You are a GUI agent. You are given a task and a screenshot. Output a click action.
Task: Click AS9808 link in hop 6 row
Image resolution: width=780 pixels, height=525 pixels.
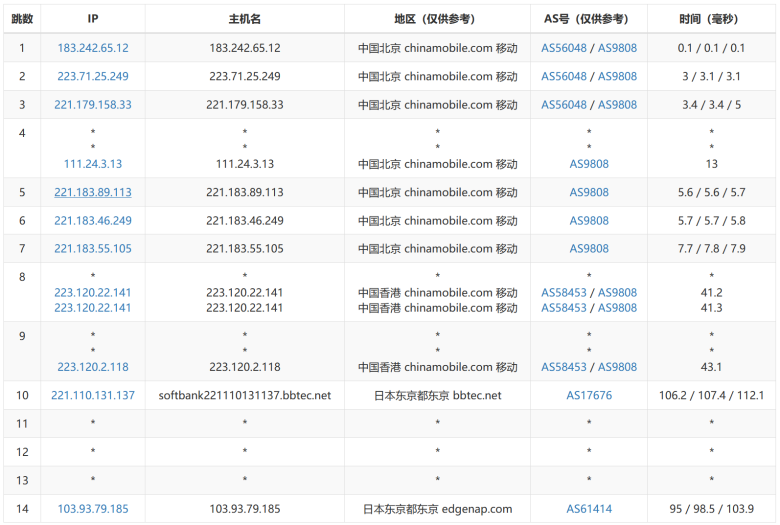pyautogui.click(x=589, y=220)
